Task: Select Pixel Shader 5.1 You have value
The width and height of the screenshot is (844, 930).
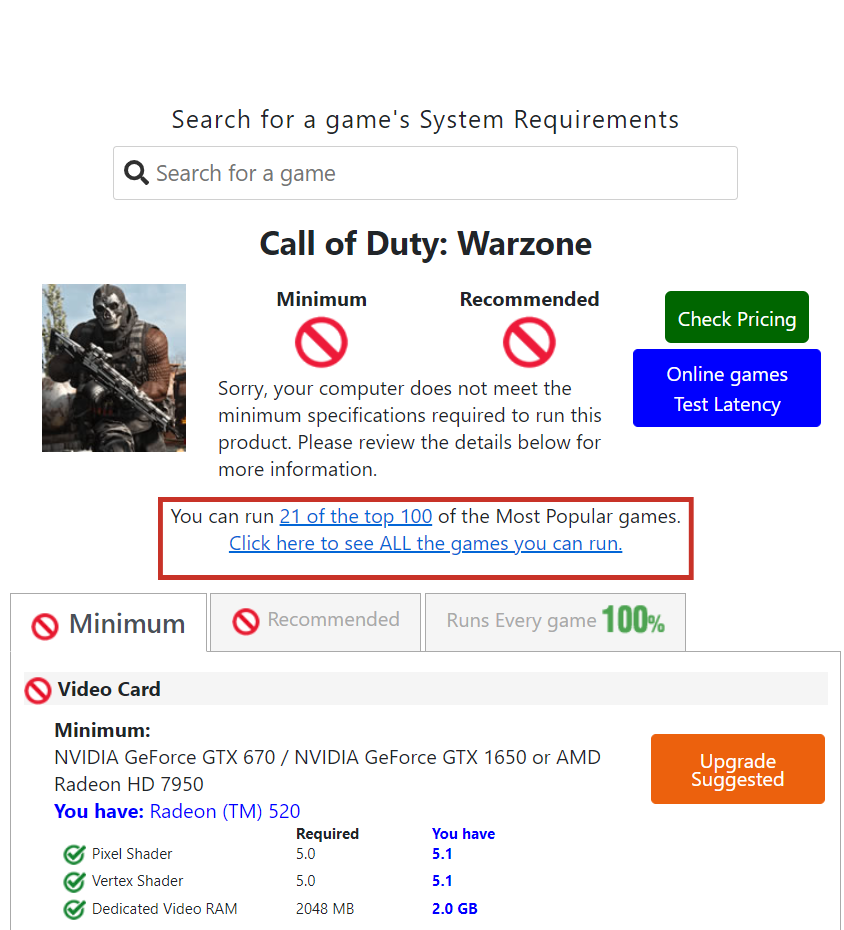Action: [442, 854]
